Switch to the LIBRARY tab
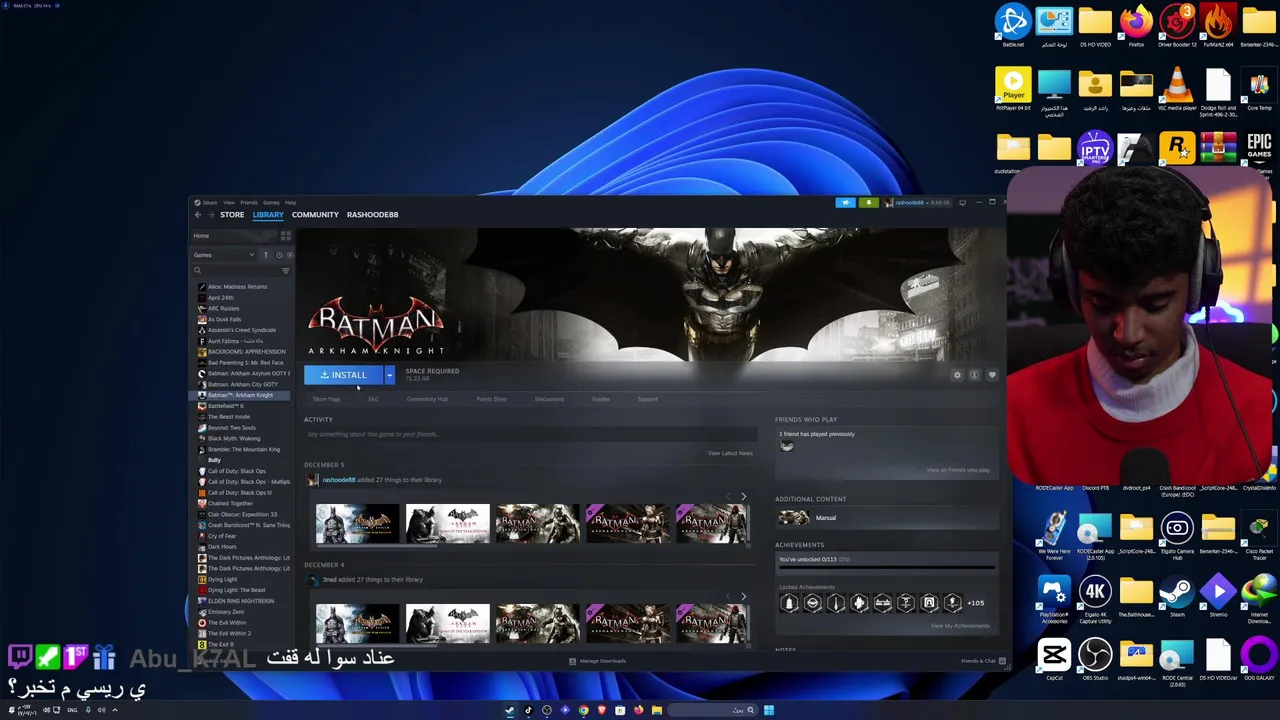The image size is (1280, 720). click(268, 214)
